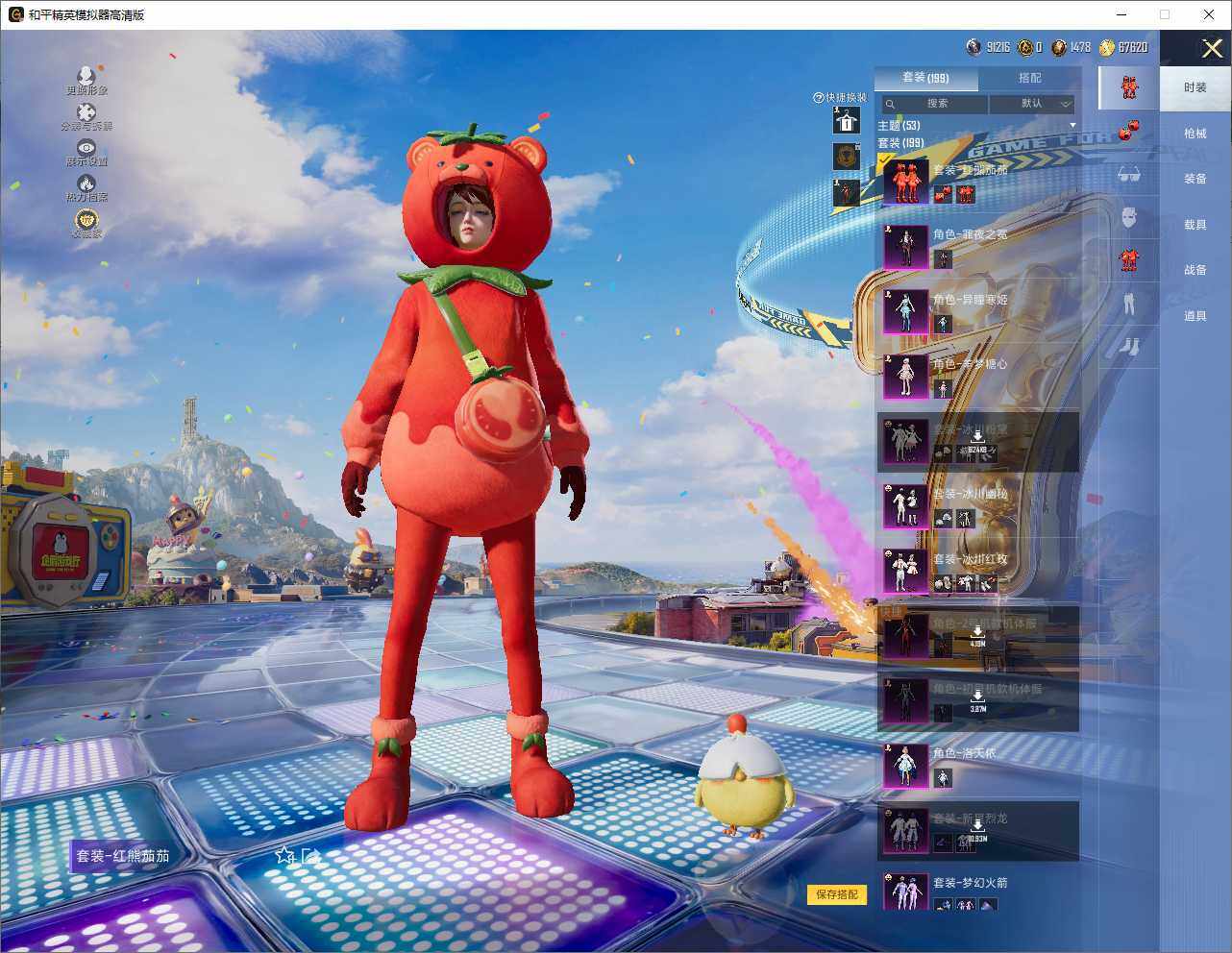This screenshot has width=1232, height=953.
Task: Download the 新星烈龙 outfit pack
Action: (x=977, y=827)
